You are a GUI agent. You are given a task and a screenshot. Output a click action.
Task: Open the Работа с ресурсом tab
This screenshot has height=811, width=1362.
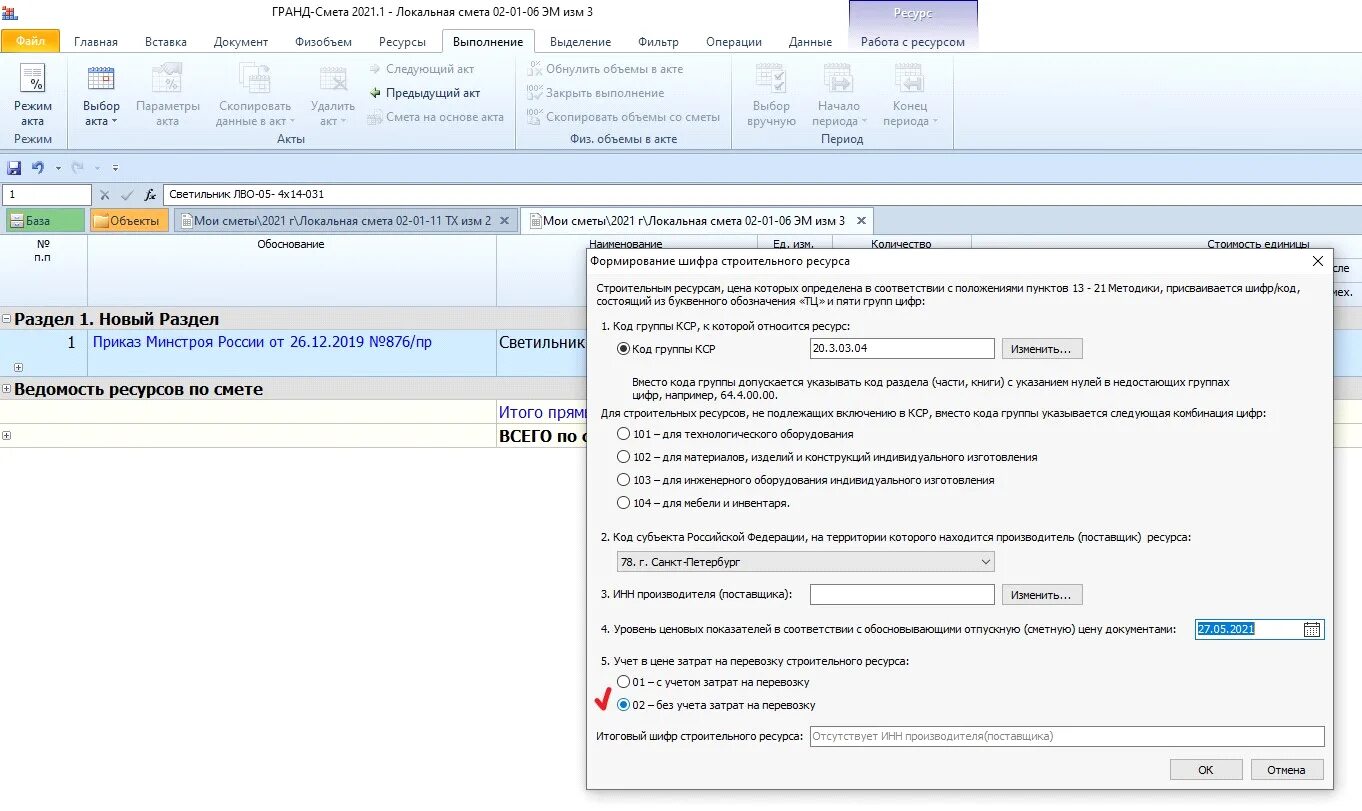[x=913, y=42]
